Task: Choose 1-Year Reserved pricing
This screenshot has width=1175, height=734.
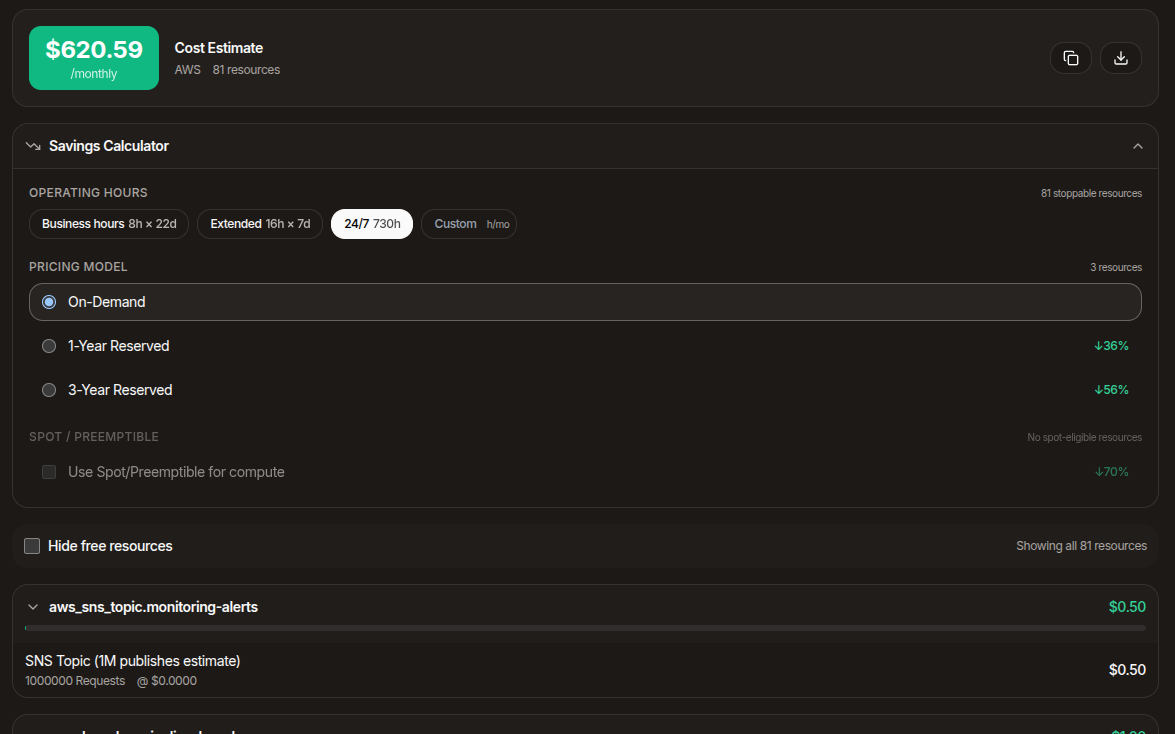Action: pos(585,346)
